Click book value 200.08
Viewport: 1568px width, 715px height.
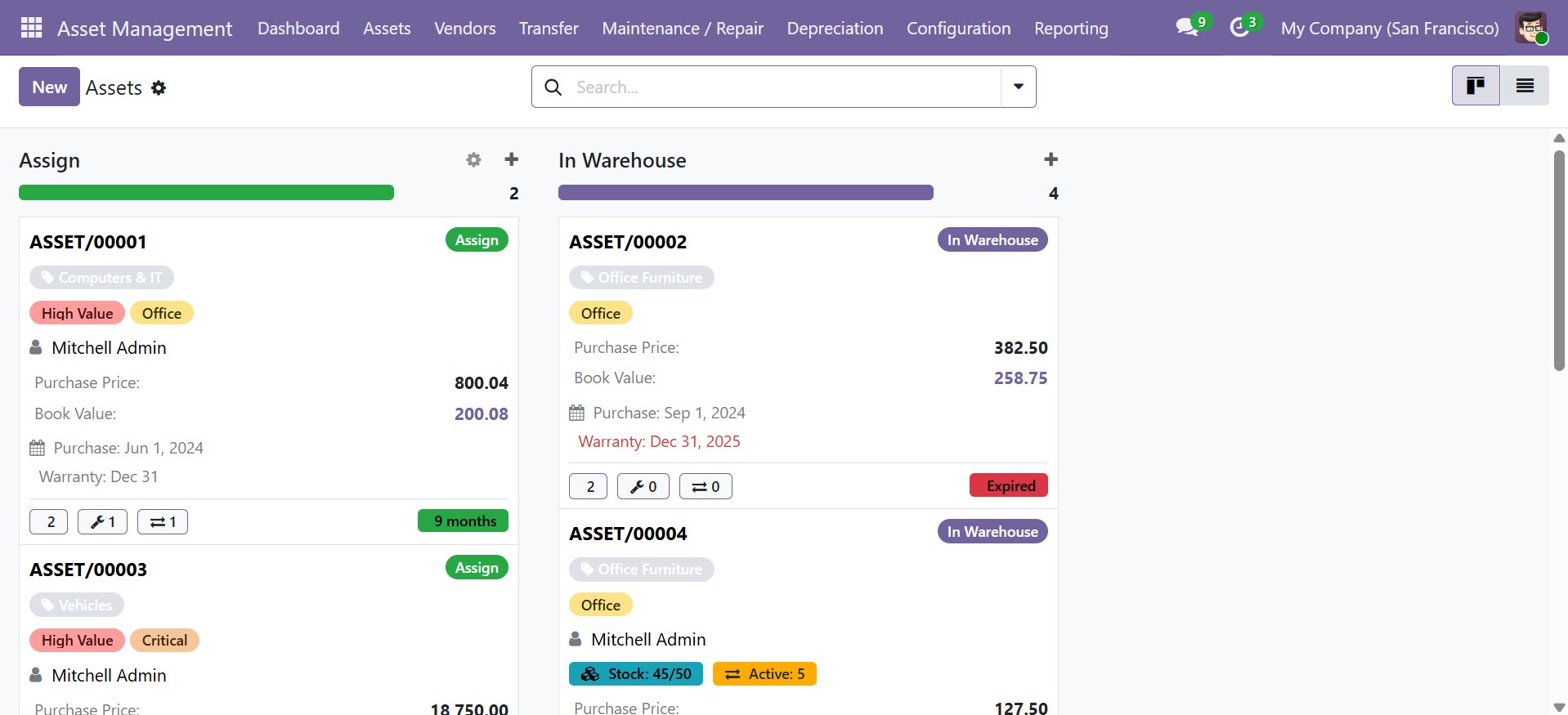(x=481, y=413)
